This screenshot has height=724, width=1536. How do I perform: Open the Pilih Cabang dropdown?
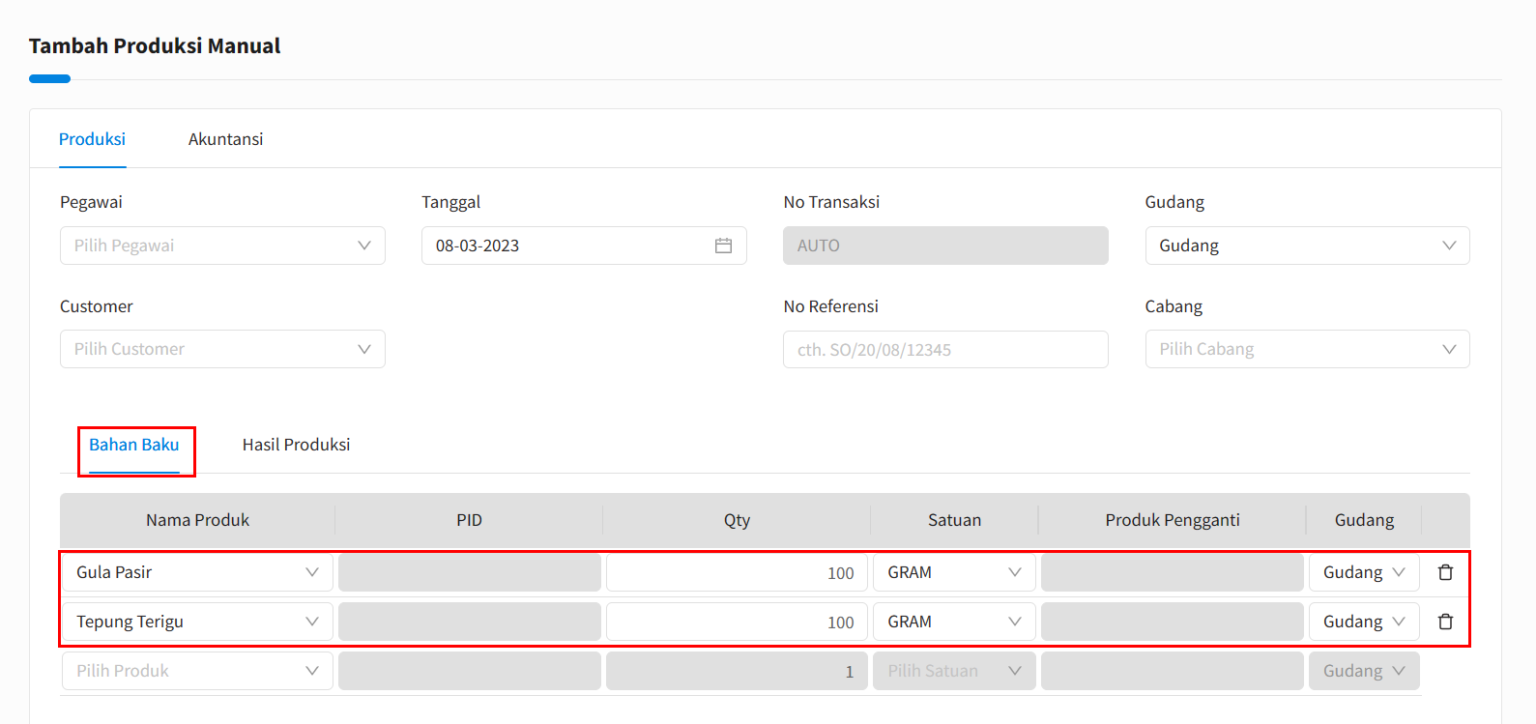1306,348
